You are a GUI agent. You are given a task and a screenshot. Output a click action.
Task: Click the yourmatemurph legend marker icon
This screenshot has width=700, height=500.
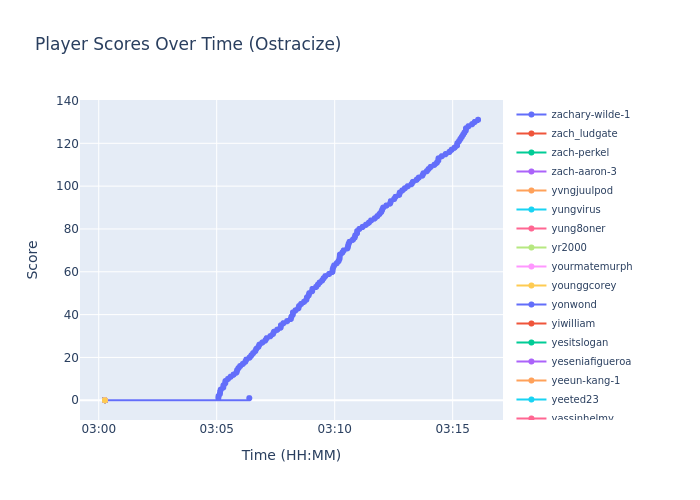531,267
